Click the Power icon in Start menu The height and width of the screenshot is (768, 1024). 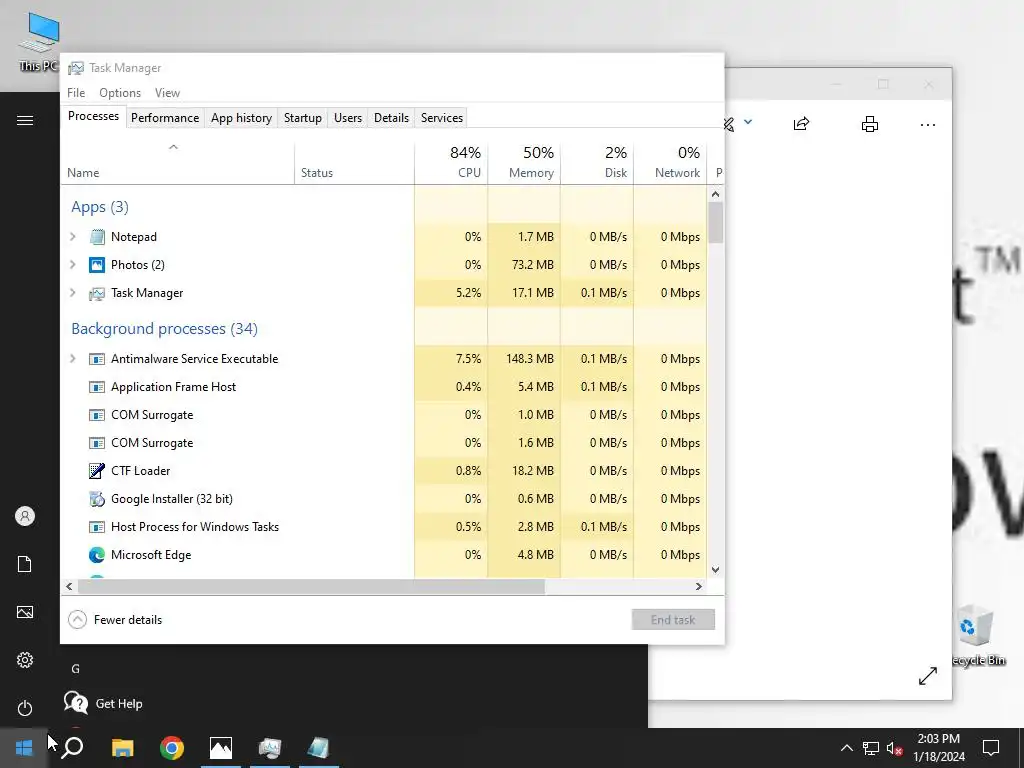point(25,708)
